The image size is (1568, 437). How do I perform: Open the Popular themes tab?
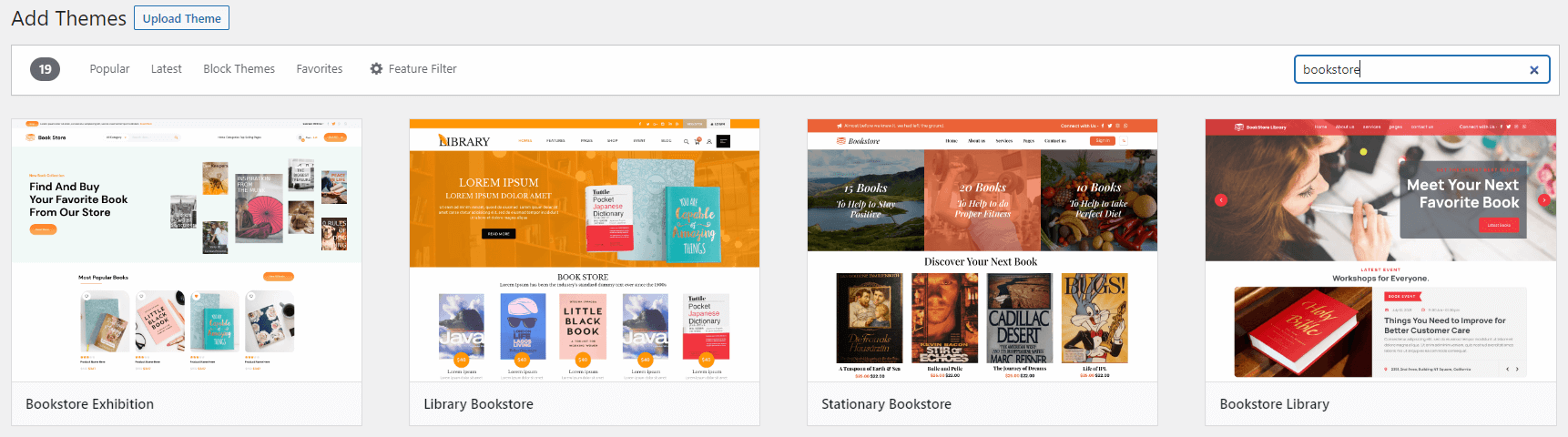point(109,69)
